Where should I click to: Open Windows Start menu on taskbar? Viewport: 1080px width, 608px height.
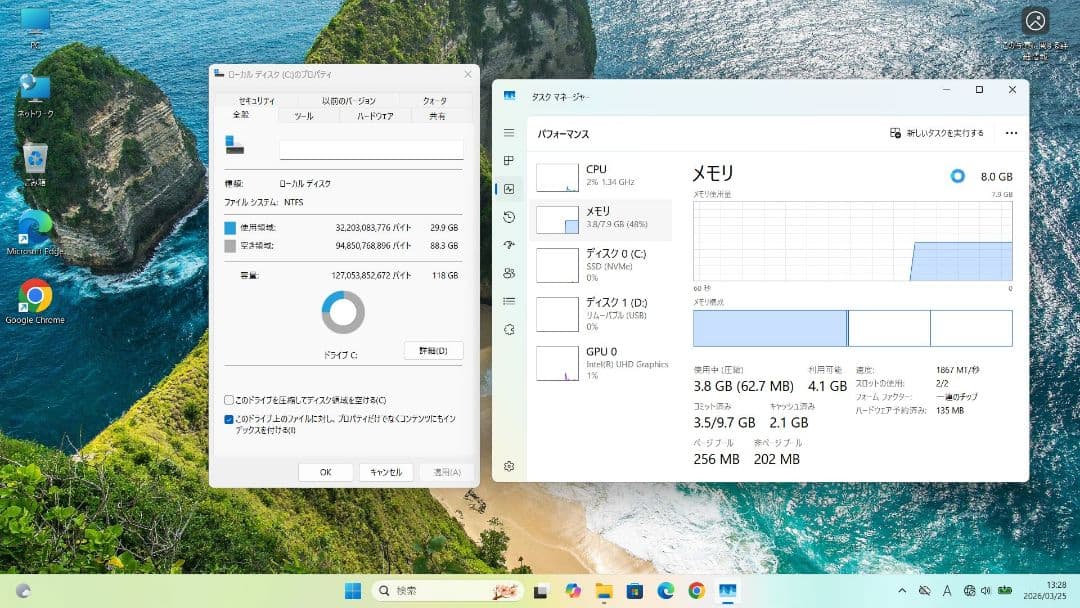353,591
